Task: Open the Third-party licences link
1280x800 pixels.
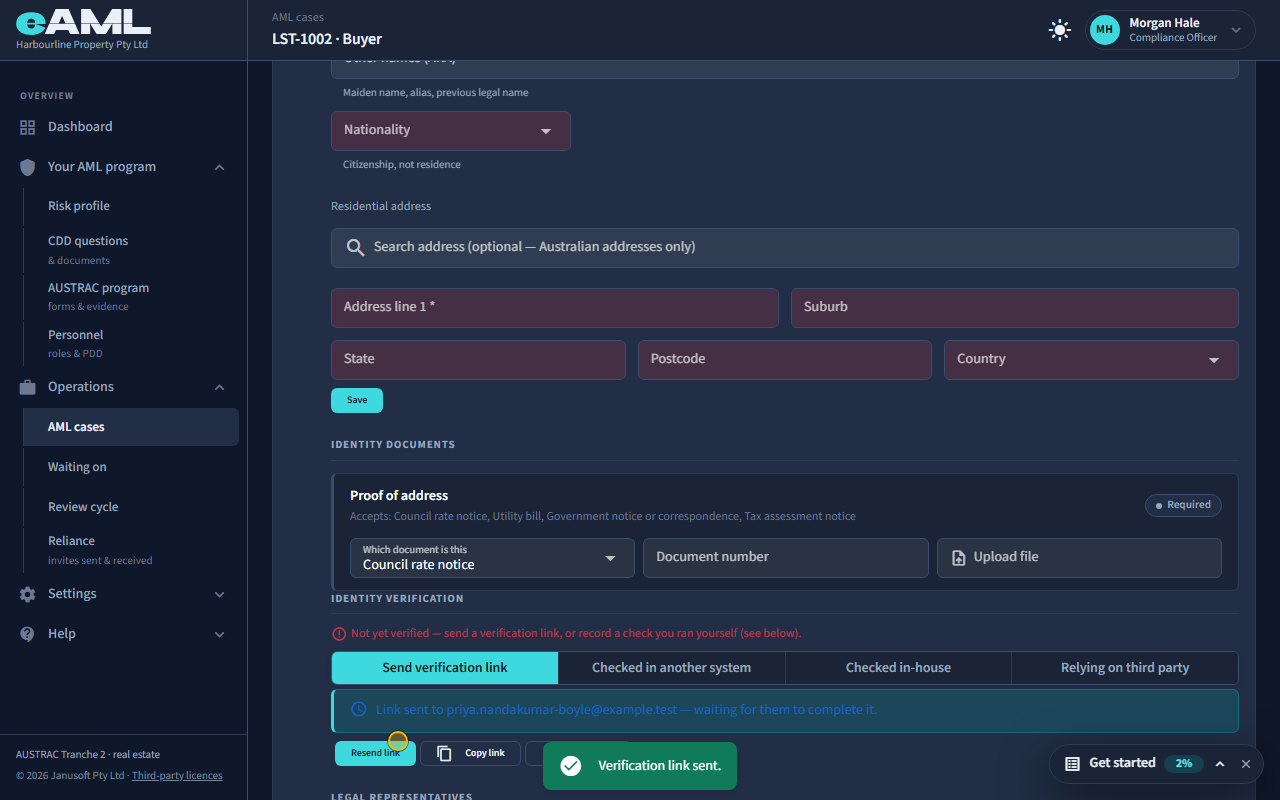Action: [x=177, y=776]
